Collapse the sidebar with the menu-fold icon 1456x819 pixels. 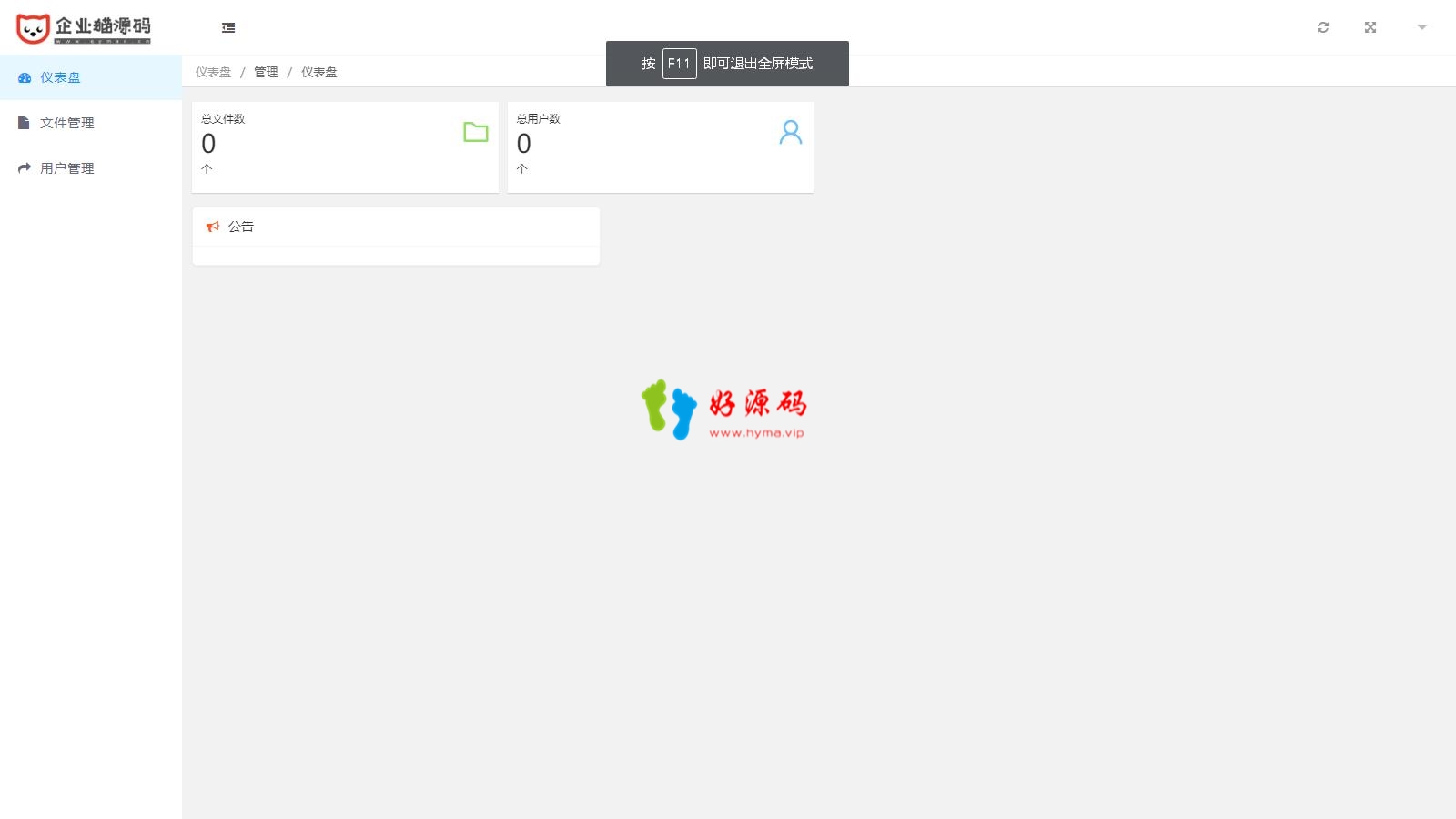(228, 27)
